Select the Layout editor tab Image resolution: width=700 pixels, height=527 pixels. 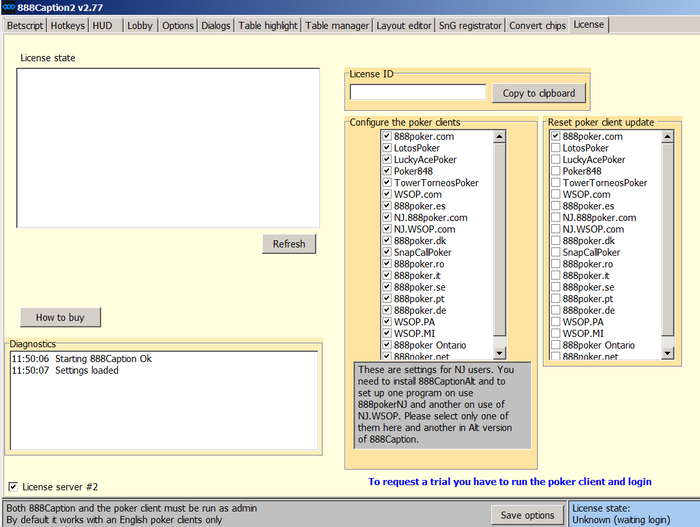[404, 25]
